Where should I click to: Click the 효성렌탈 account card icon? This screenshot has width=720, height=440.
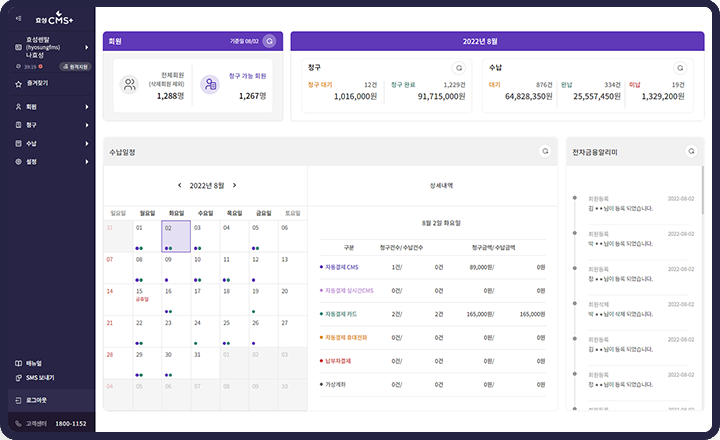click(x=18, y=47)
